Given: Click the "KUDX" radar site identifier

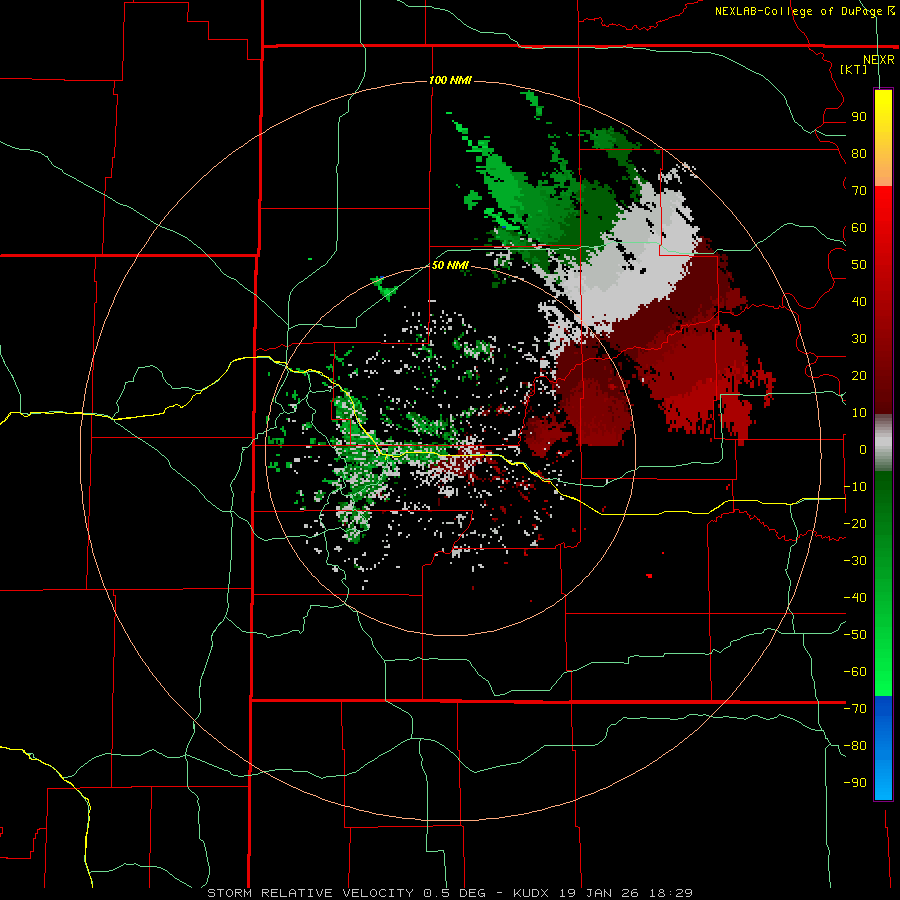Looking at the screenshot, I should coord(532,893).
